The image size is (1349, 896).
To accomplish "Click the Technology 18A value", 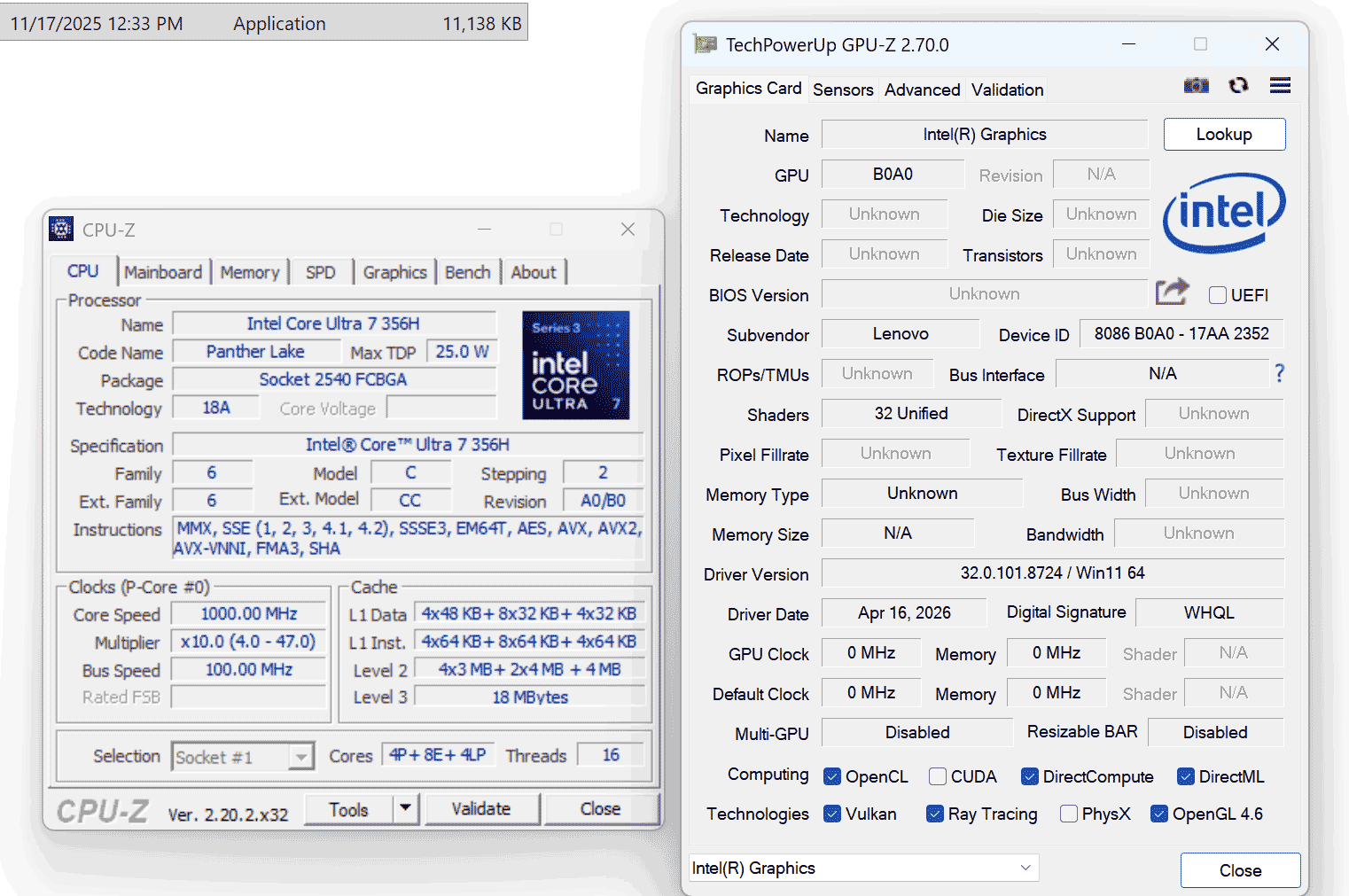I will click(216, 408).
